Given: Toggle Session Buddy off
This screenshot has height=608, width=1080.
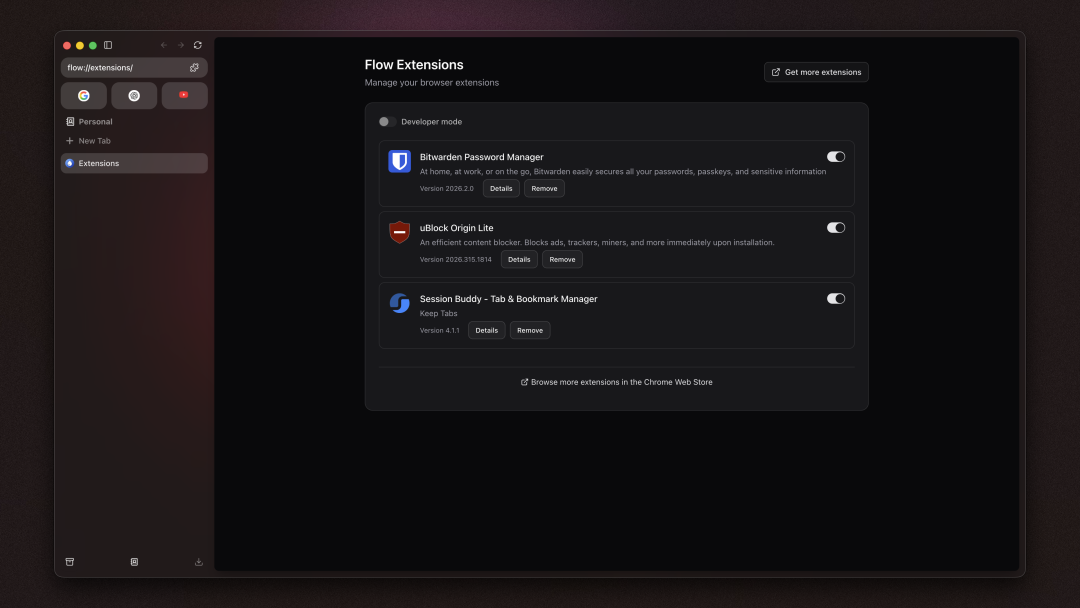Looking at the screenshot, I should (x=835, y=298).
